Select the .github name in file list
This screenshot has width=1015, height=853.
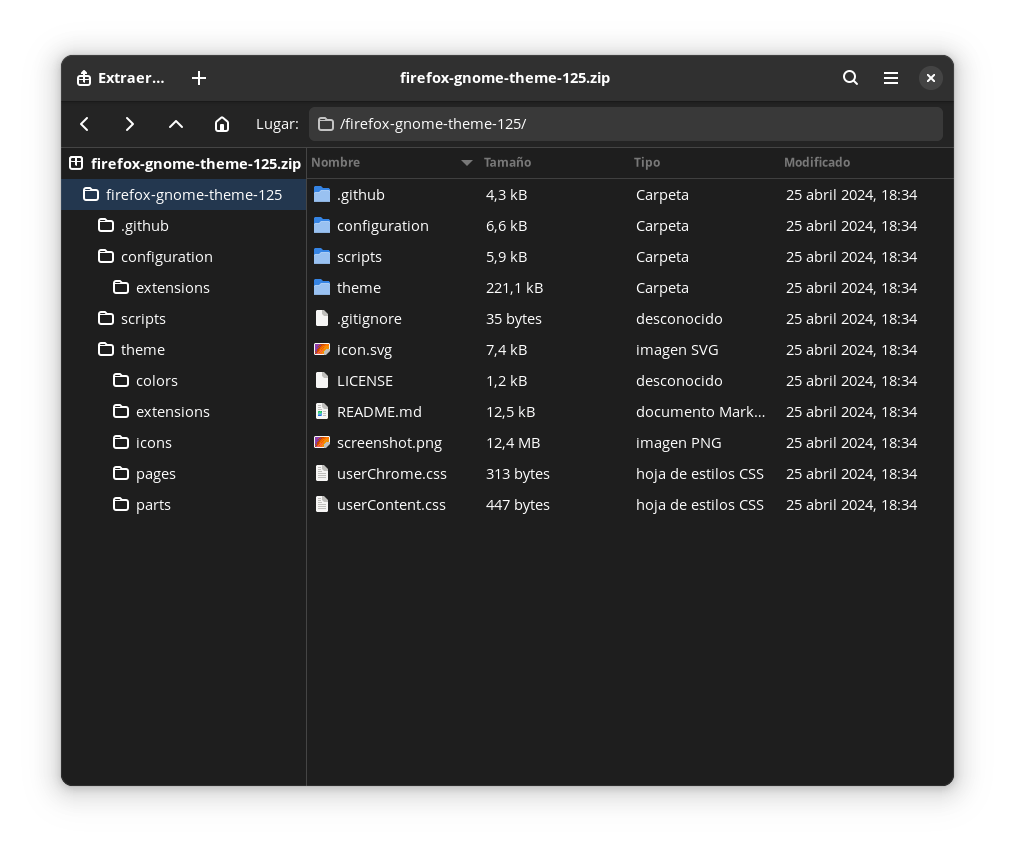[361, 195]
